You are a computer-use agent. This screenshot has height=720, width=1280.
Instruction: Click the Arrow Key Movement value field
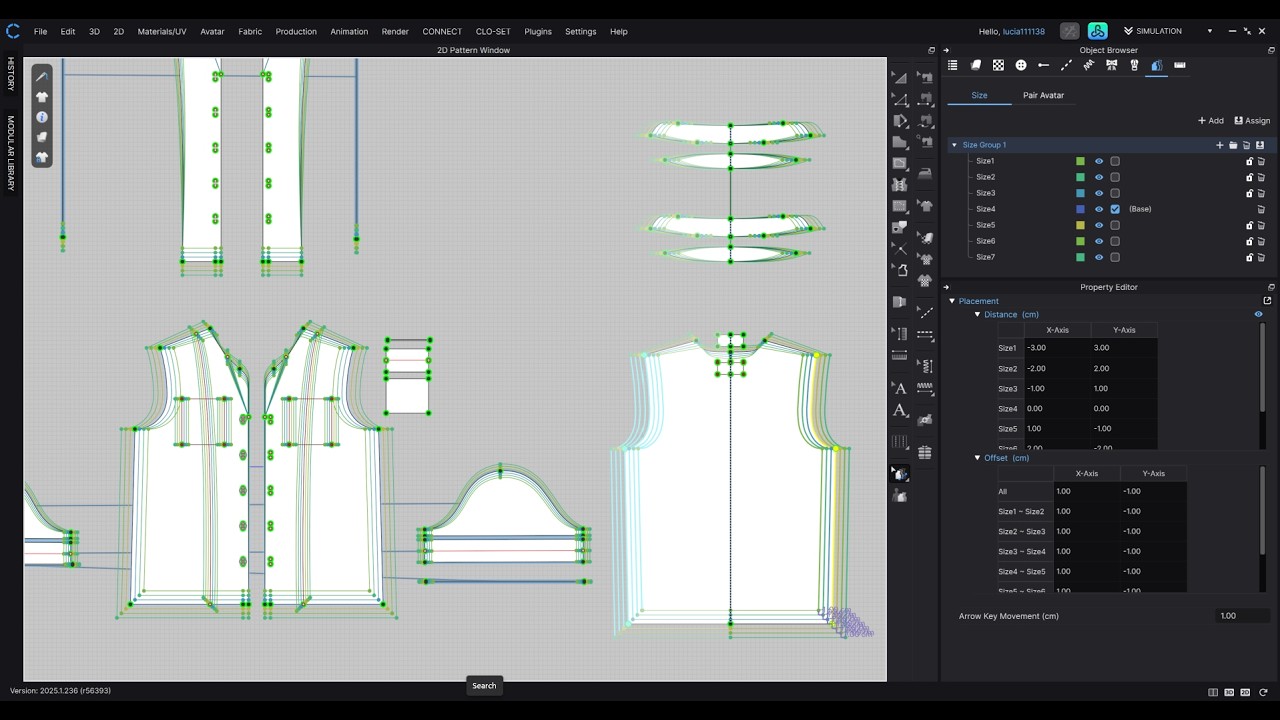1242,616
